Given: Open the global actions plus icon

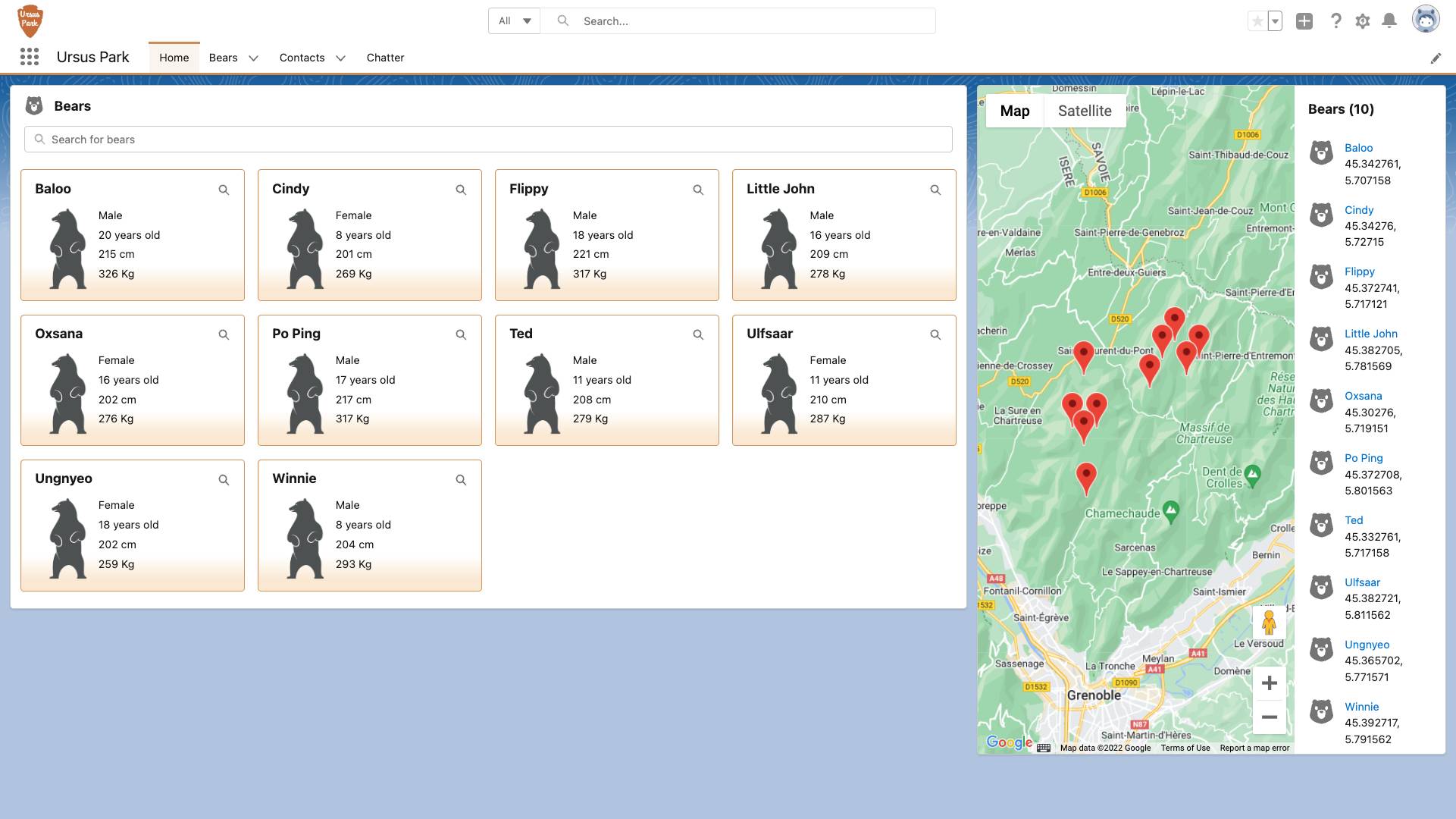Looking at the screenshot, I should point(1304,21).
